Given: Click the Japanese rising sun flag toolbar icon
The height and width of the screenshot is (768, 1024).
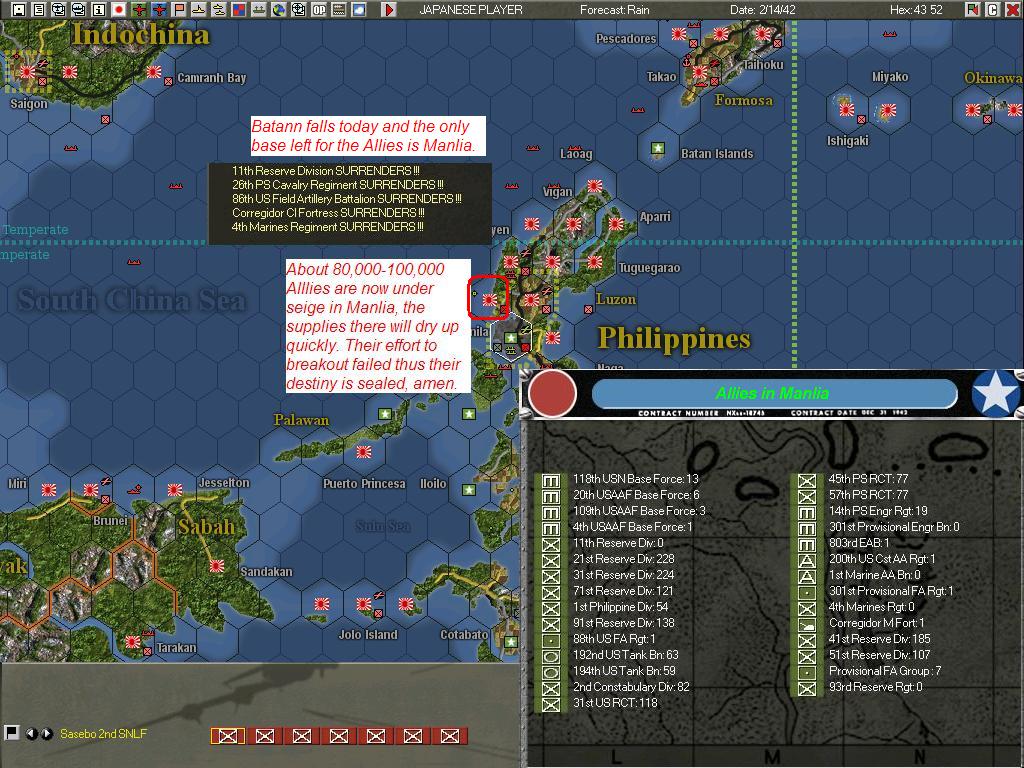Looking at the screenshot, I should (x=118, y=9).
